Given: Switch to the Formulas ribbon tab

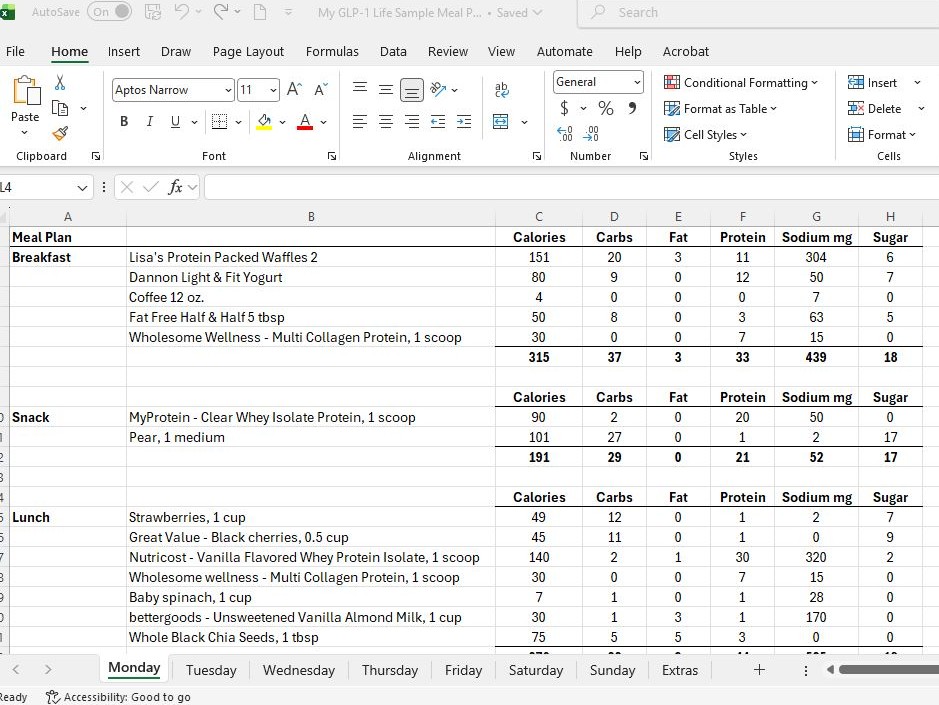Looking at the screenshot, I should coord(332,51).
